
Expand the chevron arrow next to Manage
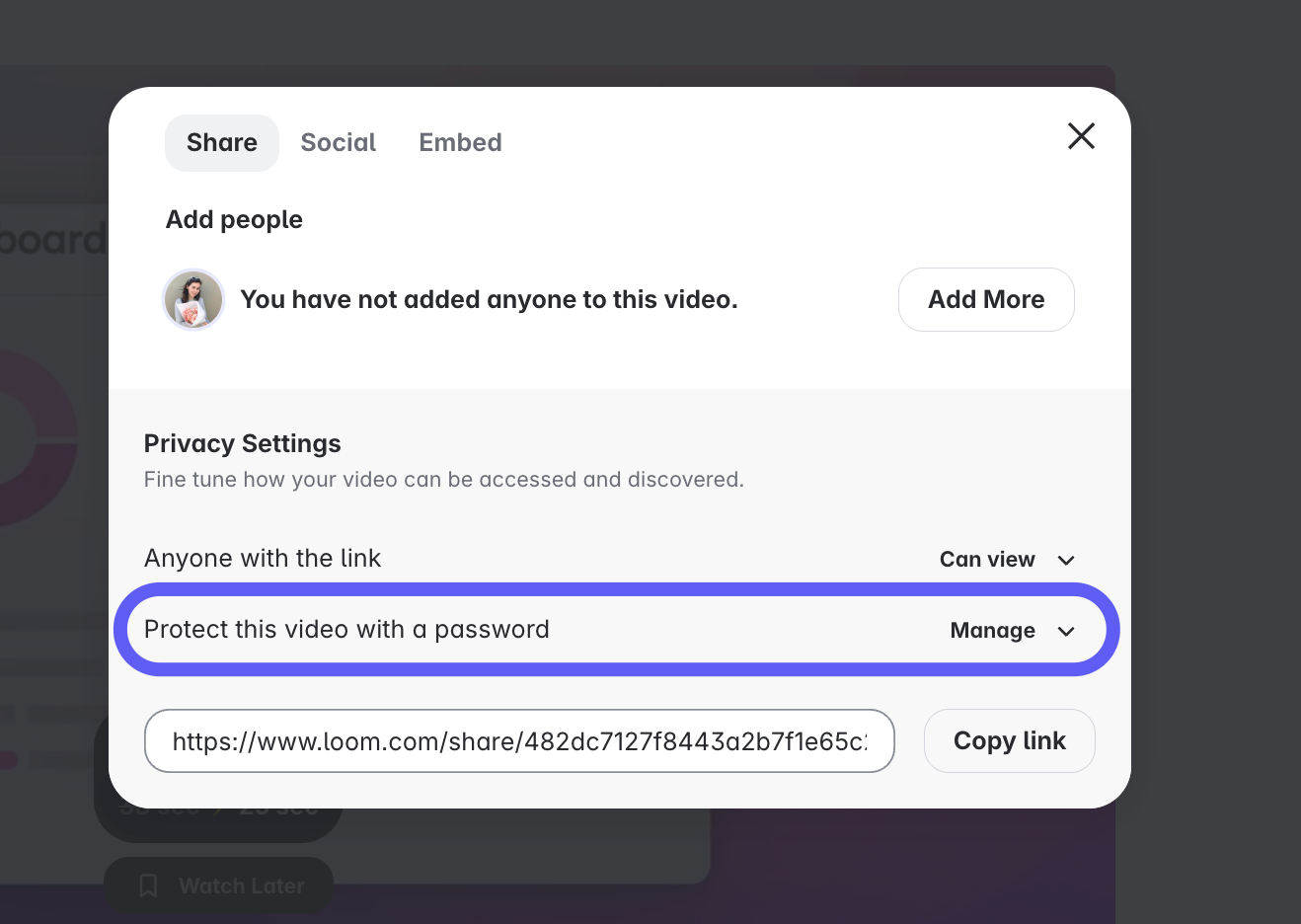pyautogui.click(x=1066, y=632)
